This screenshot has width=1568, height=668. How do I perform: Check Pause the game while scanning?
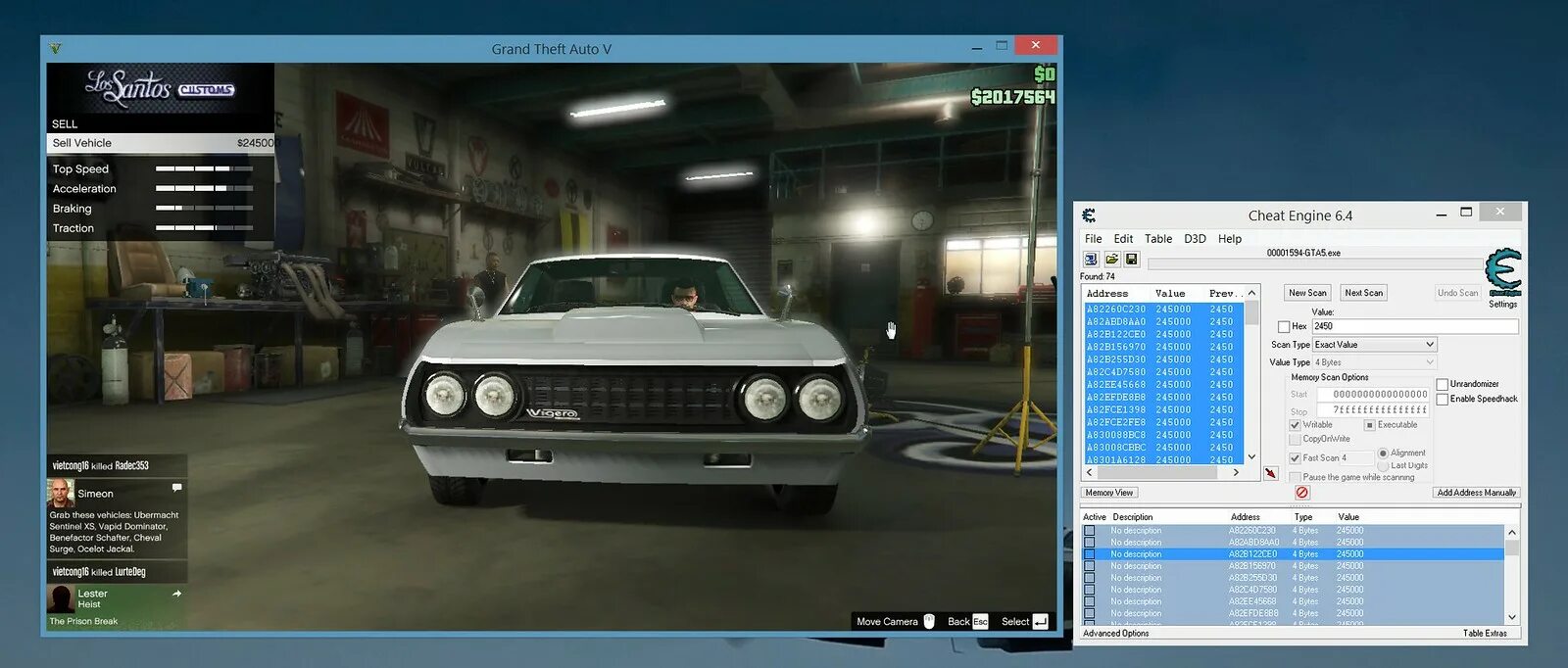tap(1295, 477)
